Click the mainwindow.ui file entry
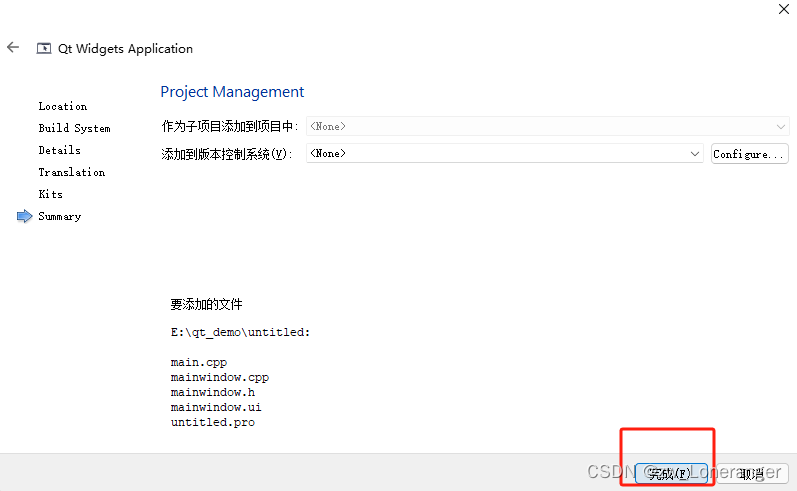The height and width of the screenshot is (491, 797). point(216,407)
